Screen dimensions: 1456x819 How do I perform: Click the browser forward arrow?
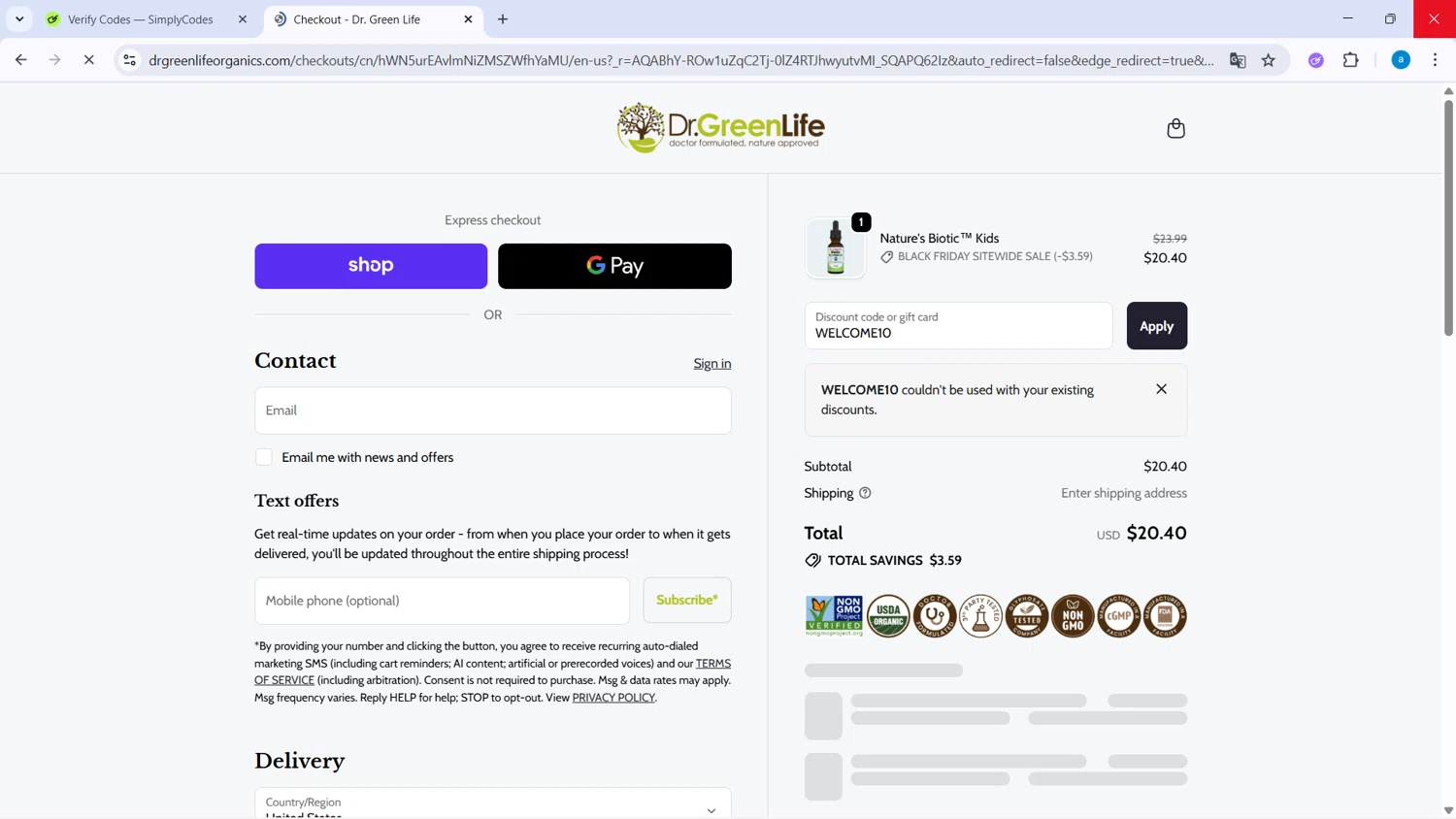(x=55, y=60)
